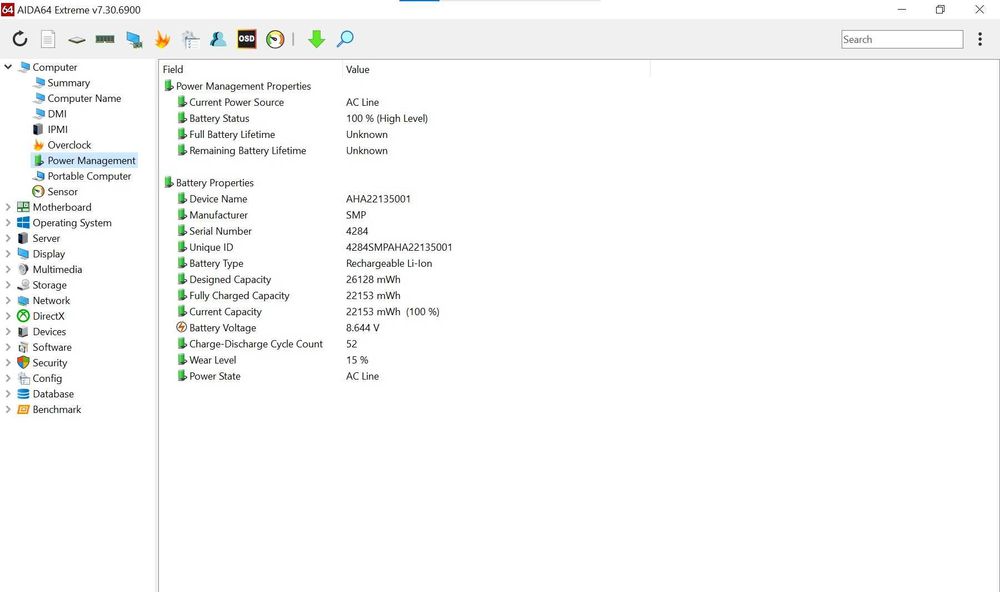Expand the Display tree node
The height and width of the screenshot is (592, 1000).
[8, 254]
